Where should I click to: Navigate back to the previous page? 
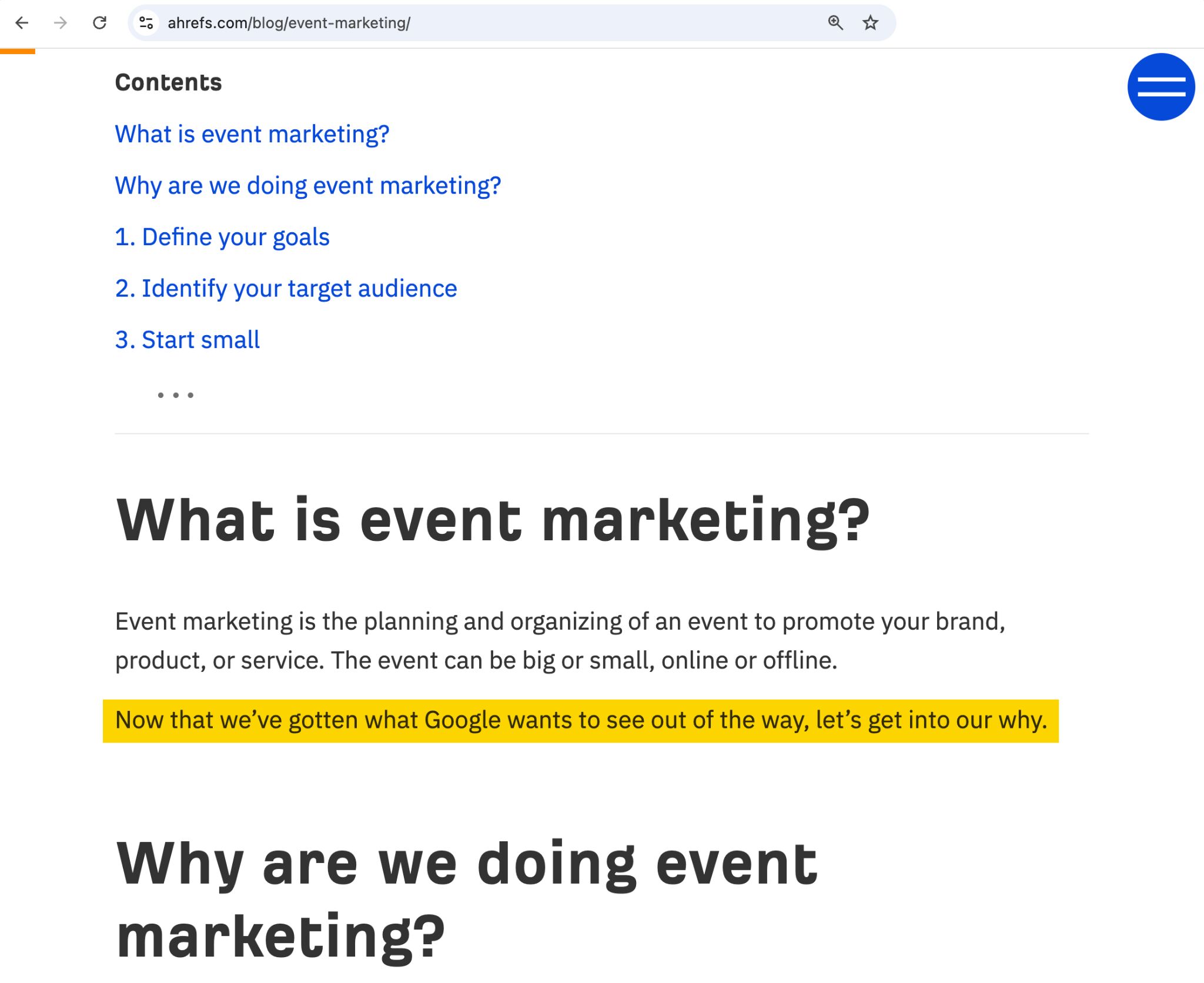22,23
